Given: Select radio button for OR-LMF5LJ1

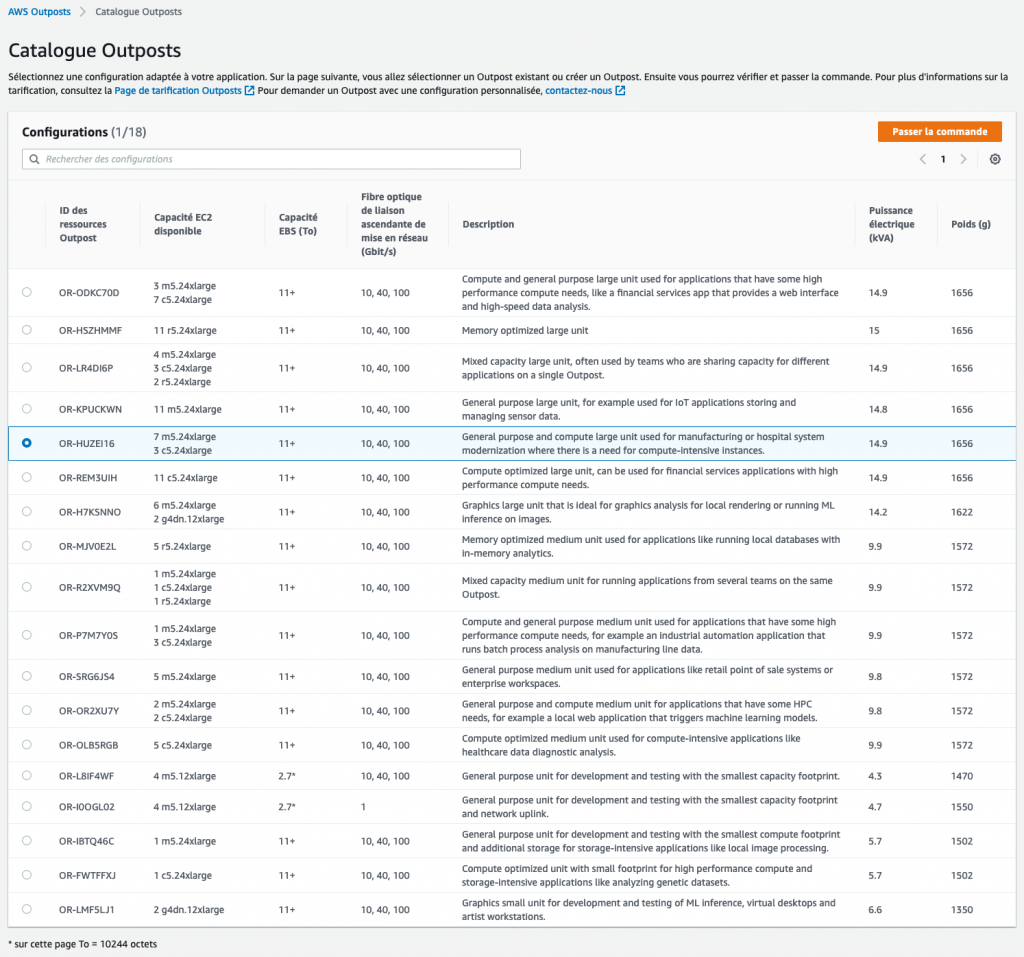Looking at the screenshot, I should tap(27, 909).
